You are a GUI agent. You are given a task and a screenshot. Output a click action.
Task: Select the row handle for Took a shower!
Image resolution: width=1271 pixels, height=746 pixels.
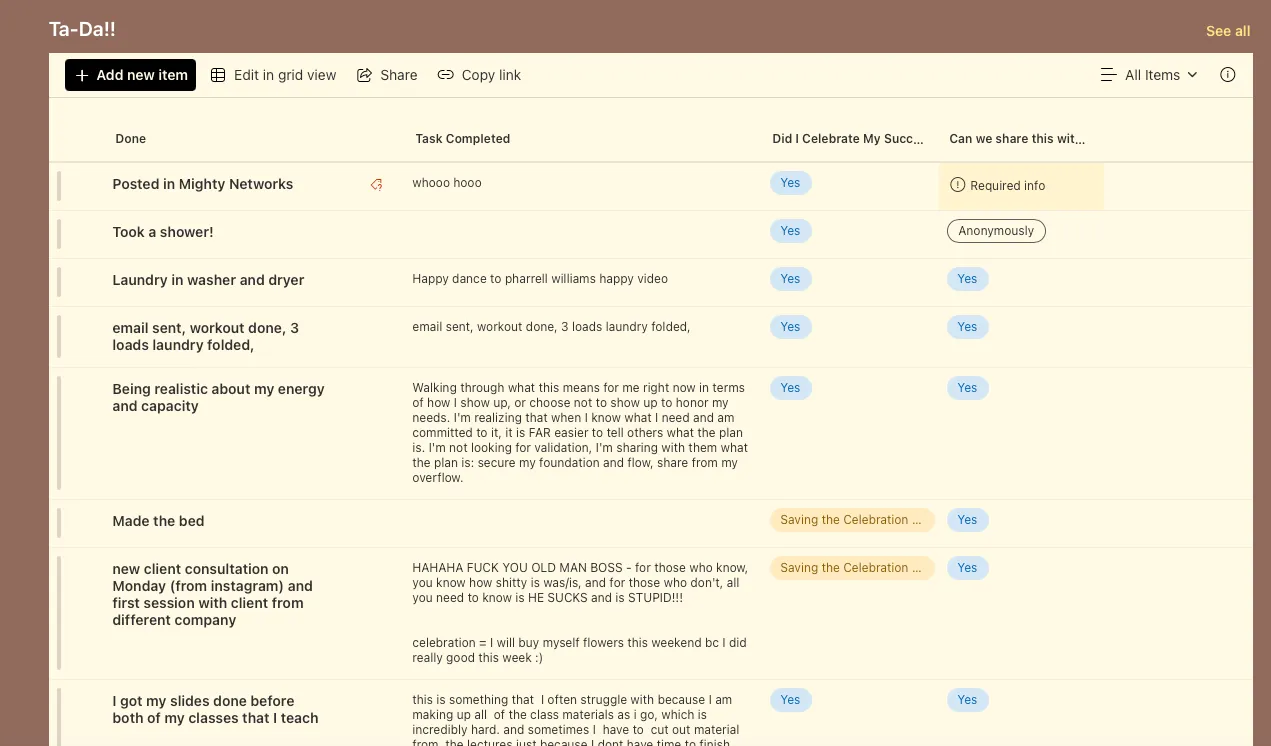point(59,233)
